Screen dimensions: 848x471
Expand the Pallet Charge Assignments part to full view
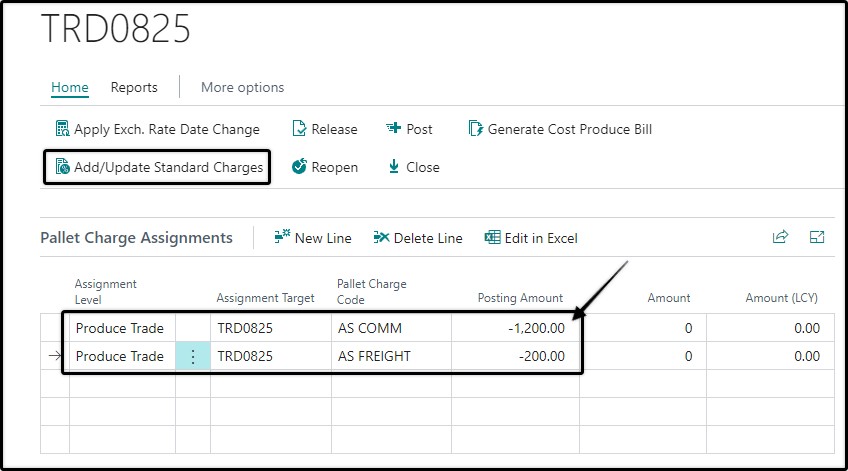817,237
